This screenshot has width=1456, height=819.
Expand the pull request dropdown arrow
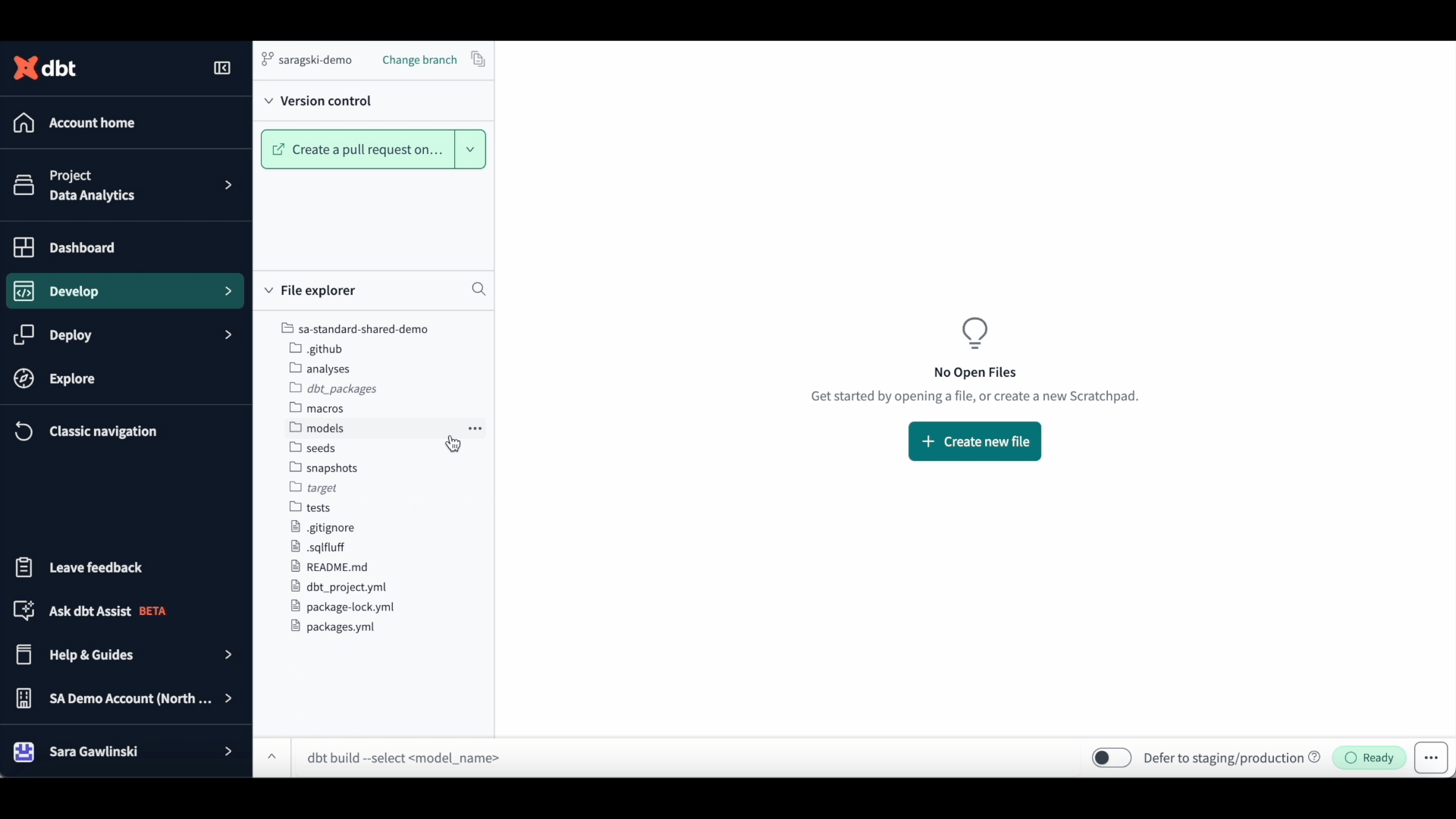click(x=469, y=149)
